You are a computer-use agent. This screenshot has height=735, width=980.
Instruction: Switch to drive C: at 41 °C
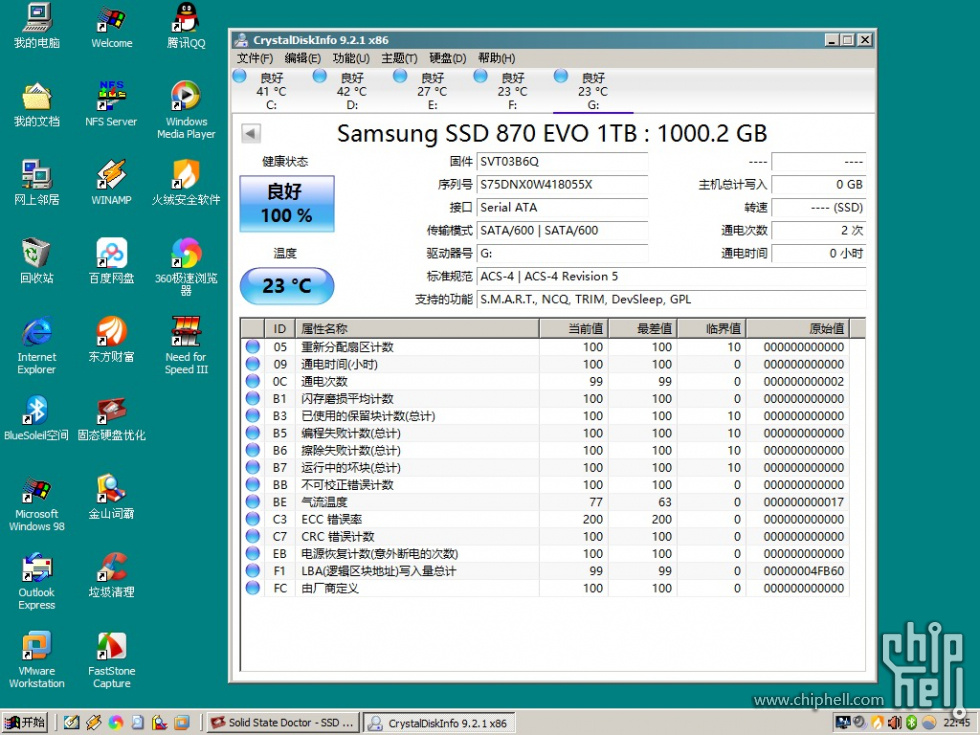tap(271, 91)
